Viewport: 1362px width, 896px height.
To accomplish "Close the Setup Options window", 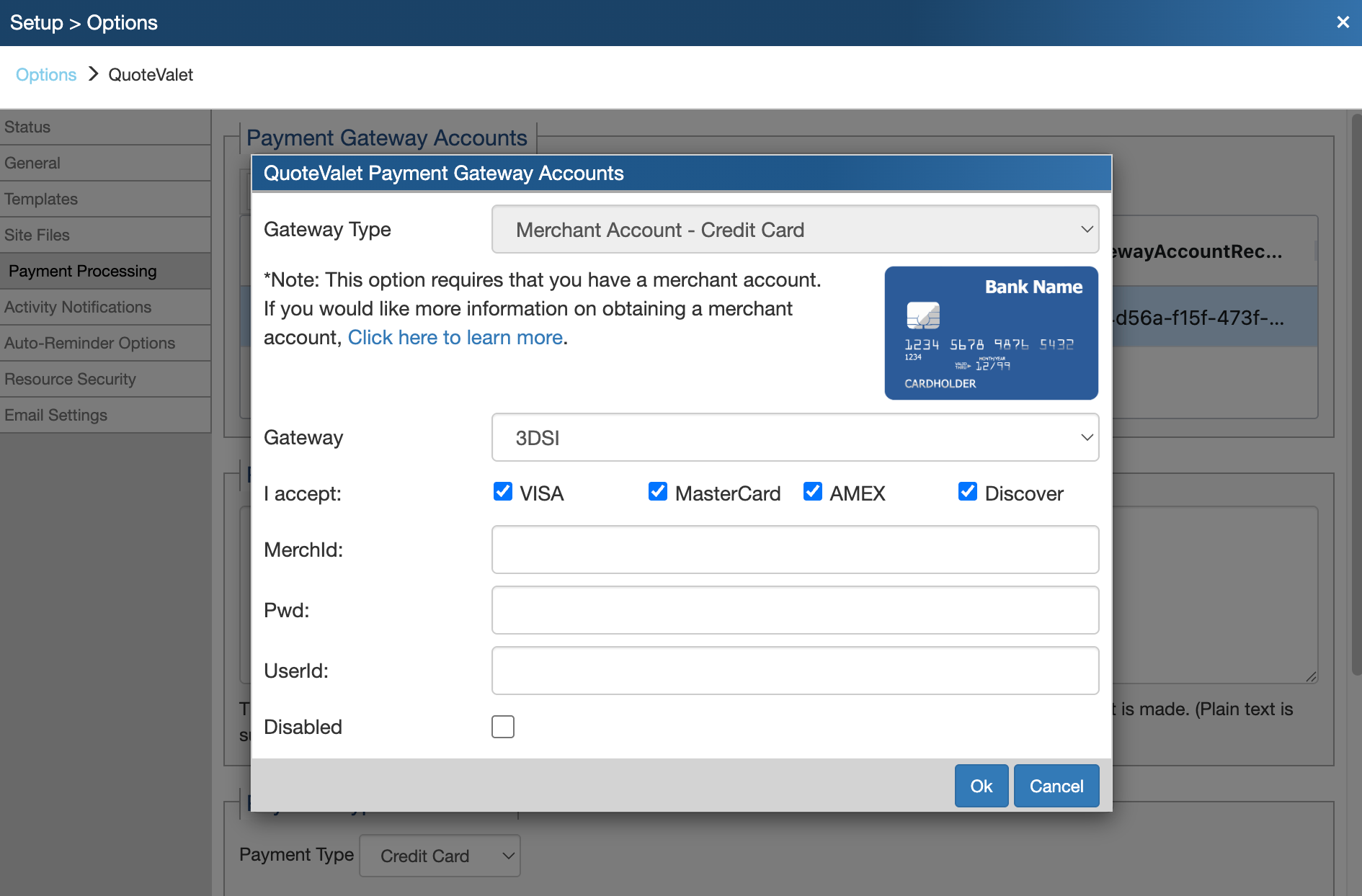I will pyautogui.click(x=1343, y=22).
